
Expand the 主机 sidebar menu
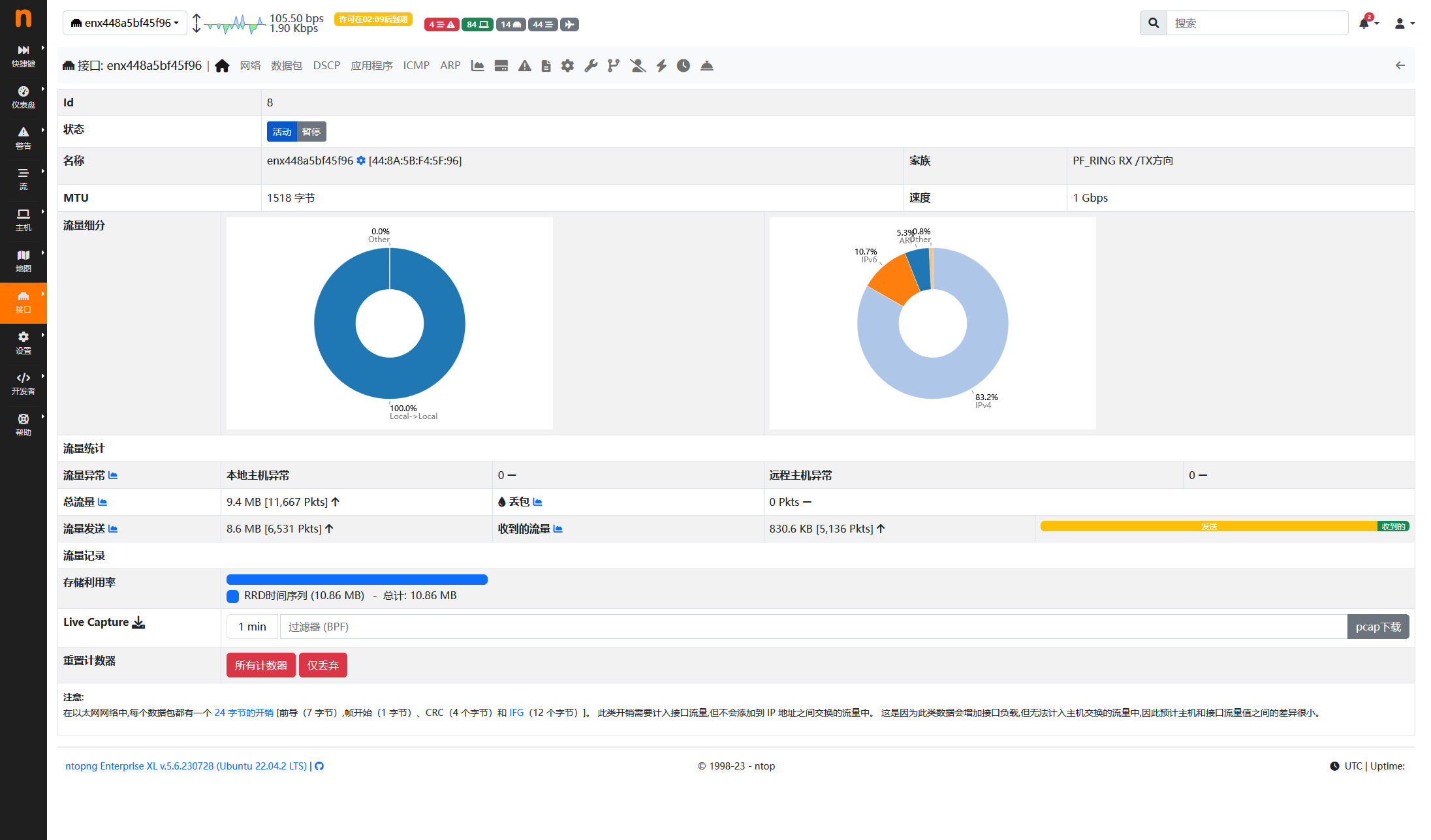point(24,221)
